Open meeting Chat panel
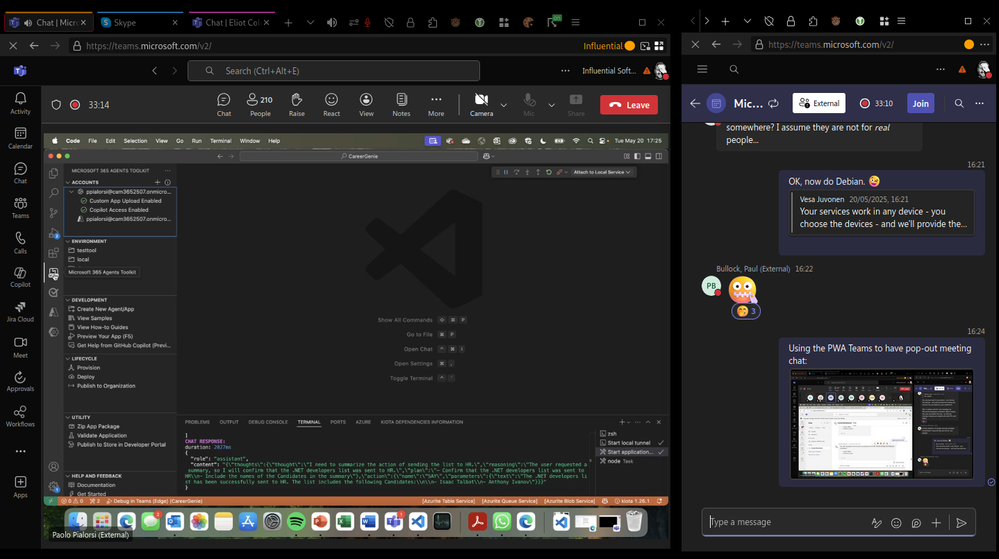Viewport: 999px width, 559px height. (x=224, y=105)
